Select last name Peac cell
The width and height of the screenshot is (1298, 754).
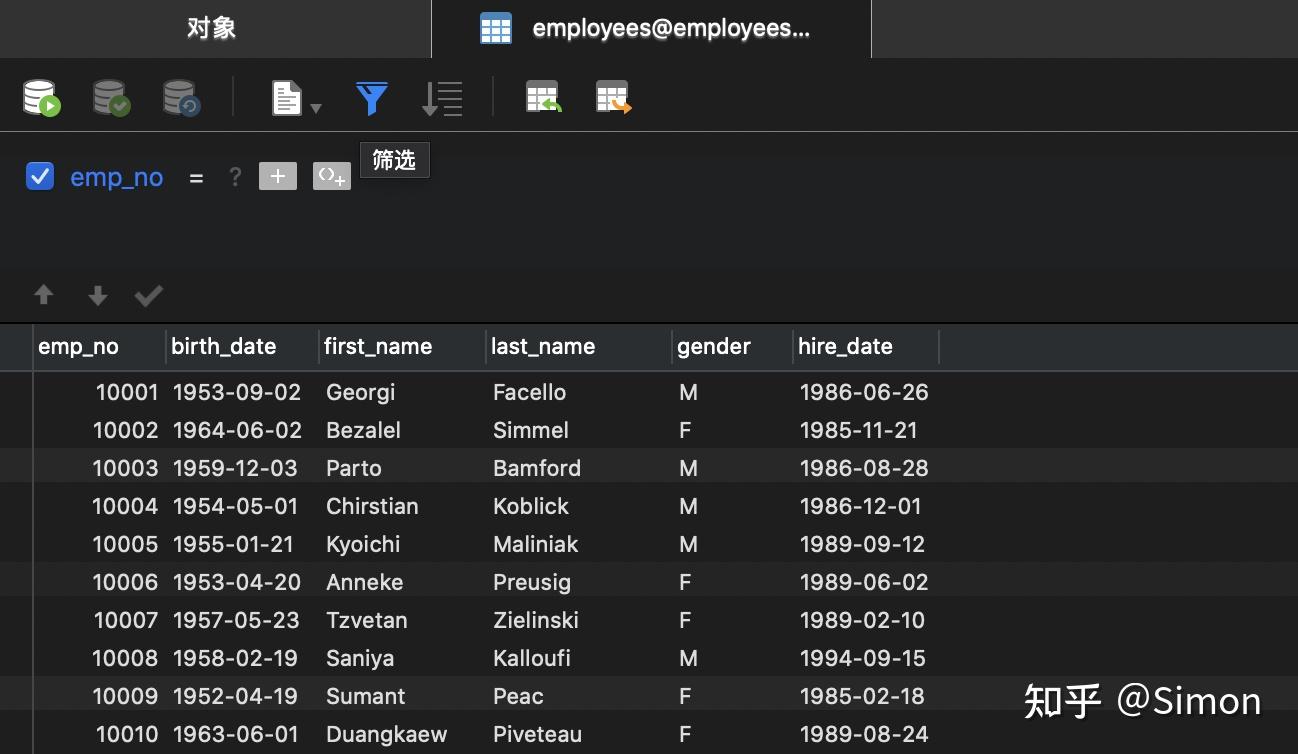579,696
